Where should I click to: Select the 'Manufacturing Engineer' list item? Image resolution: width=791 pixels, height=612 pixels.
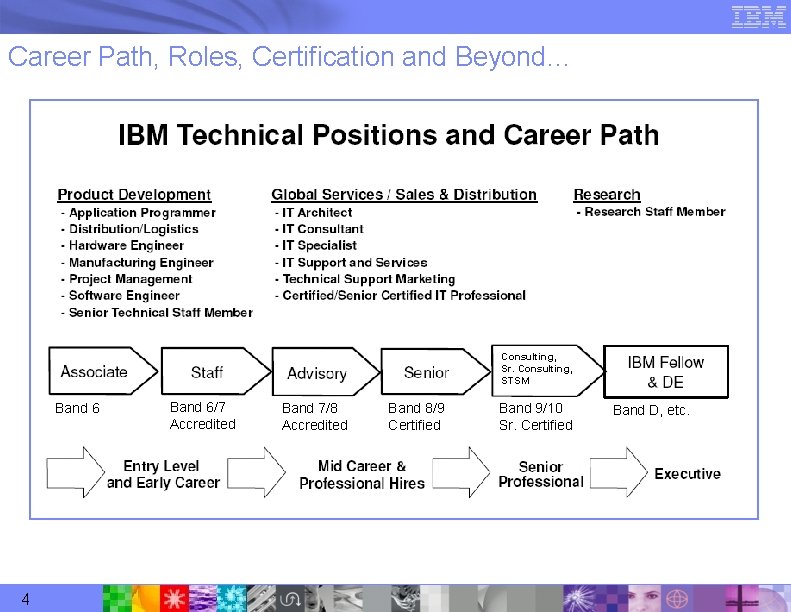pyautogui.click(x=141, y=263)
